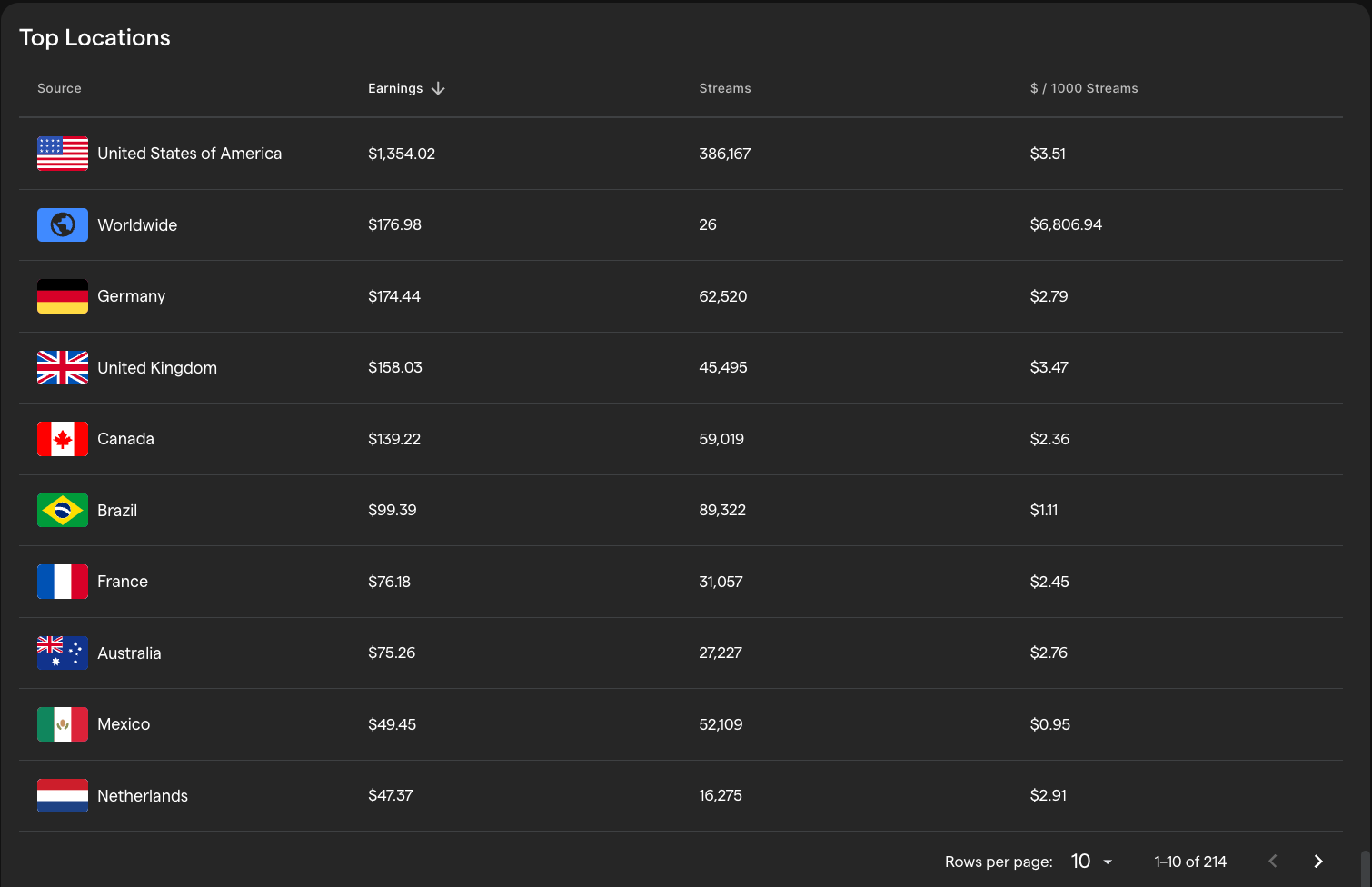
Task: Click the $3.47 rate for United Kingdom
Action: coord(1049,367)
